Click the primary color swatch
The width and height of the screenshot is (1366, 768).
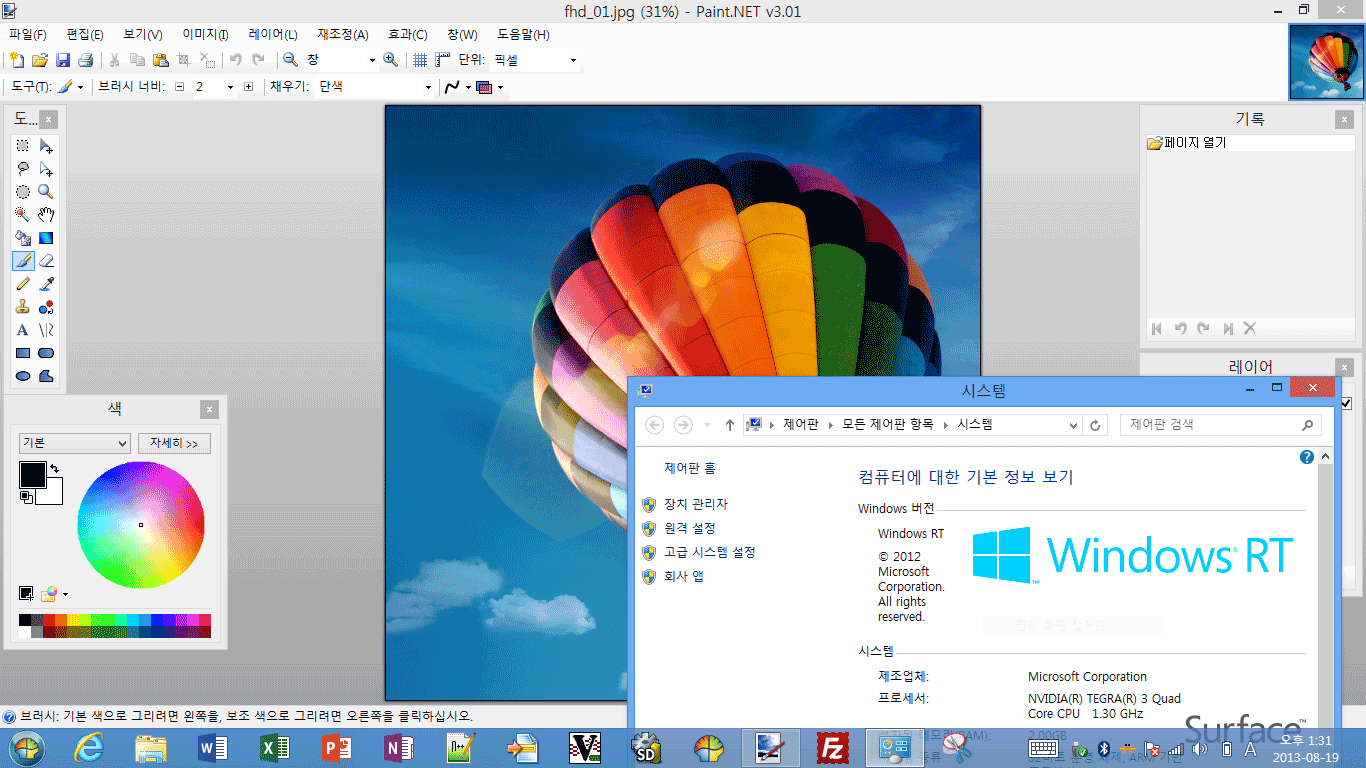[32, 475]
